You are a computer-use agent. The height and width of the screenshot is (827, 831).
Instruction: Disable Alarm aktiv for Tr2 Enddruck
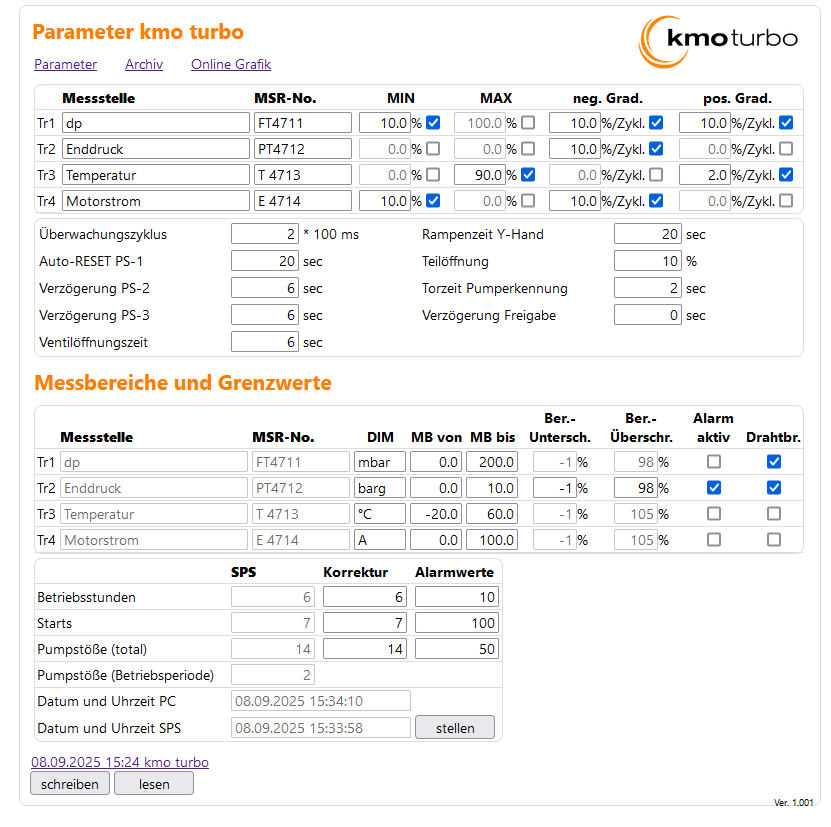pyautogui.click(x=714, y=487)
